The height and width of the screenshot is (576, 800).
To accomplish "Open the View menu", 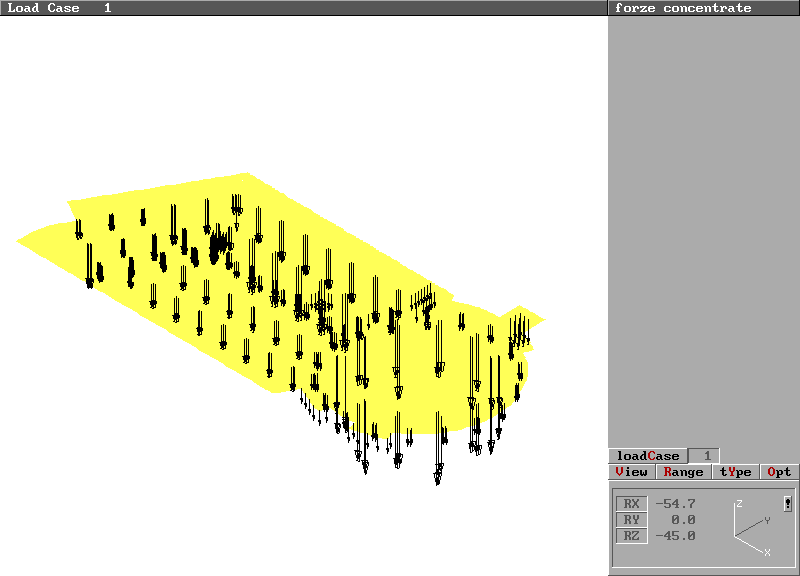I will 631,472.
